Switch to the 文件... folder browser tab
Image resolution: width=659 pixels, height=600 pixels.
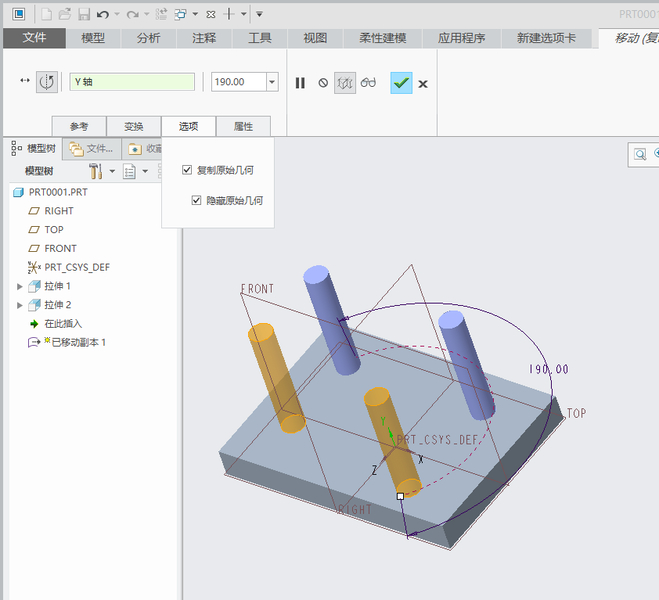[92, 149]
